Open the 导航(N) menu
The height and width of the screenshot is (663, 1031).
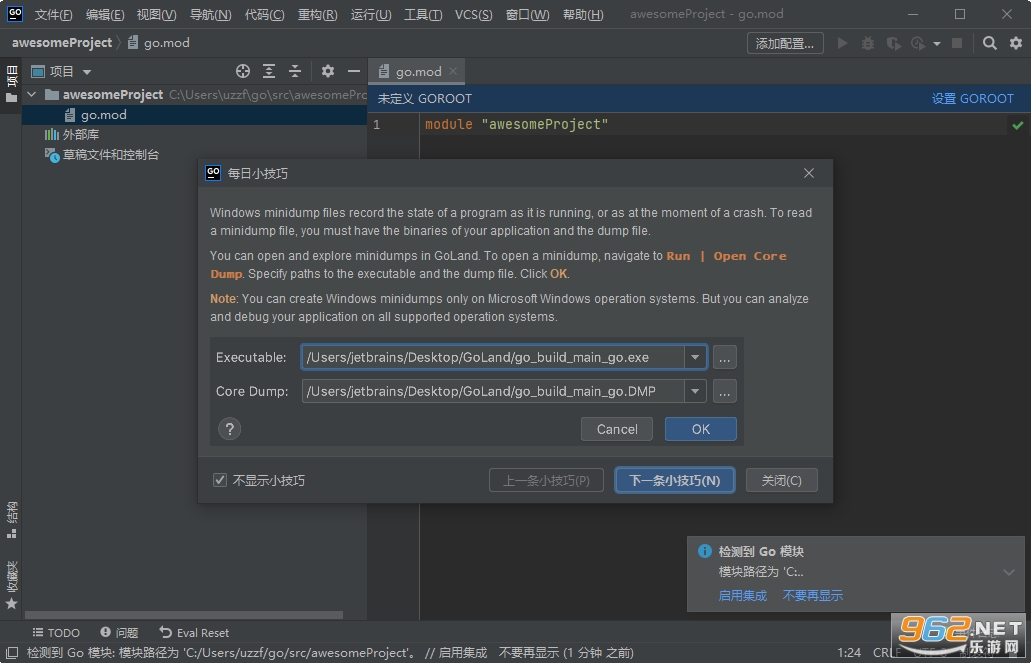click(x=210, y=14)
